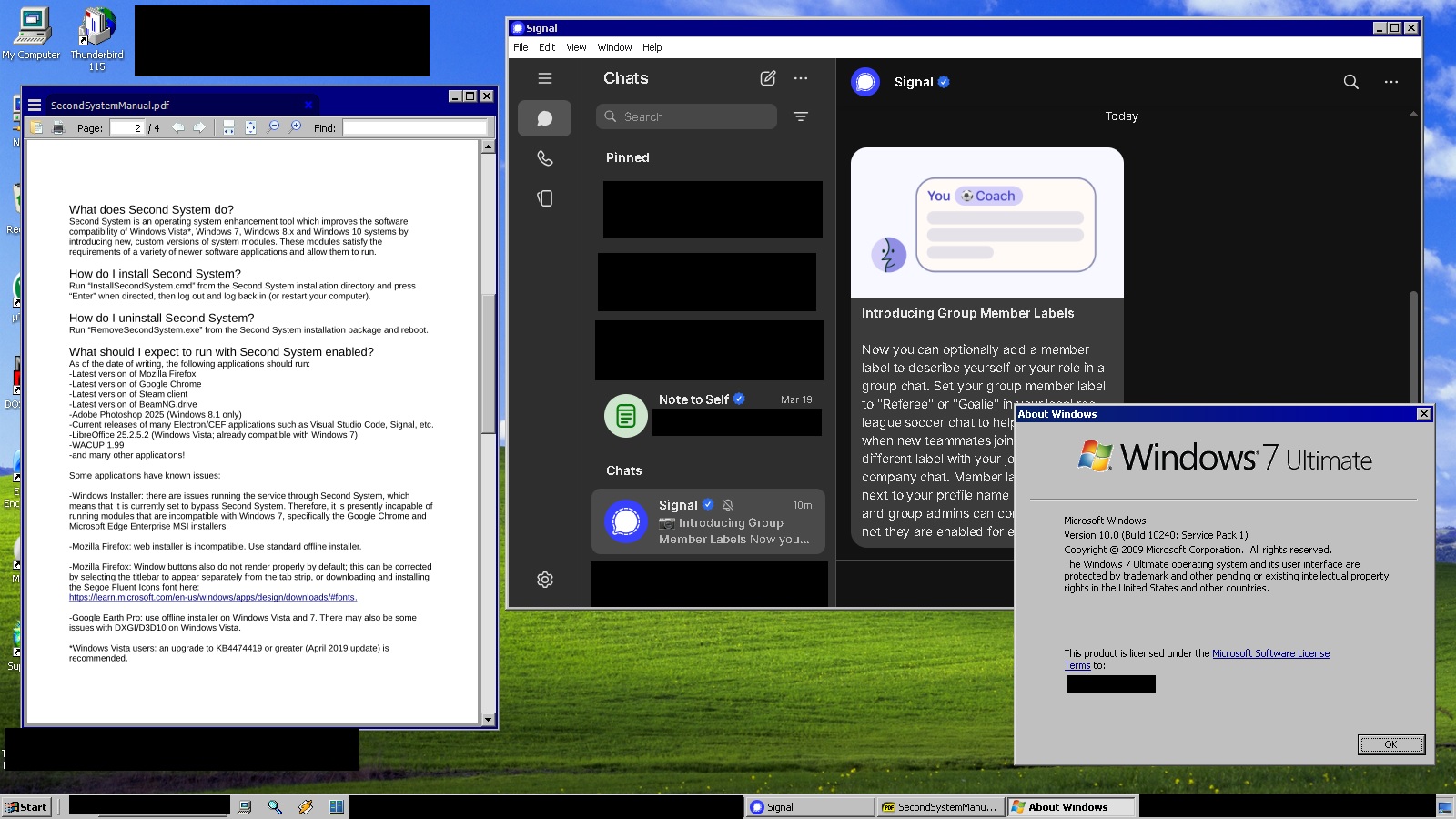The image size is (1456, 819).
Task: Open the Window menu in Signal
Action: pos(614,47)
